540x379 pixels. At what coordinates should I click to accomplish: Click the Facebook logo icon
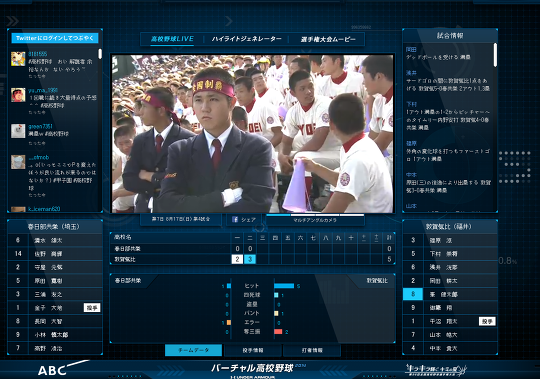coord(235,220)
